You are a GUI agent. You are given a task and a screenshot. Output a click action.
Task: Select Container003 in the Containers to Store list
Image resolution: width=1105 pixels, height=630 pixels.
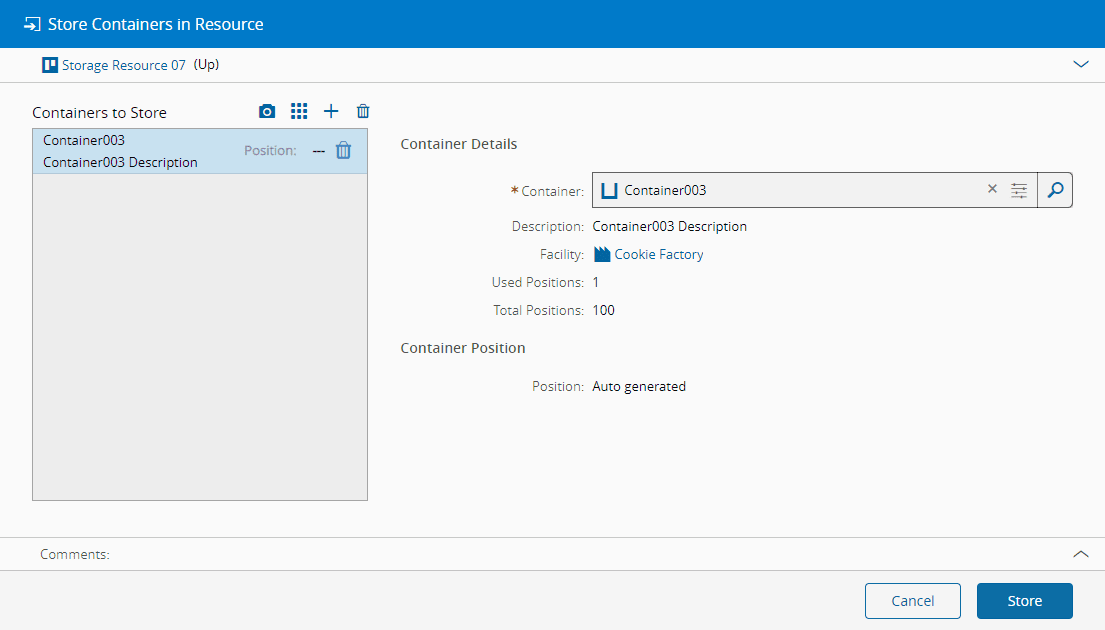click(130, 151)
